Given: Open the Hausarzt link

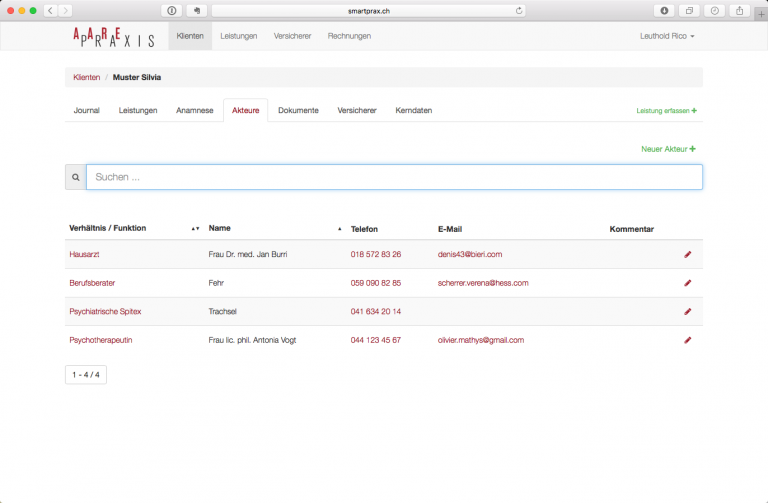Looking at the screenshot, I should point(84,254).
